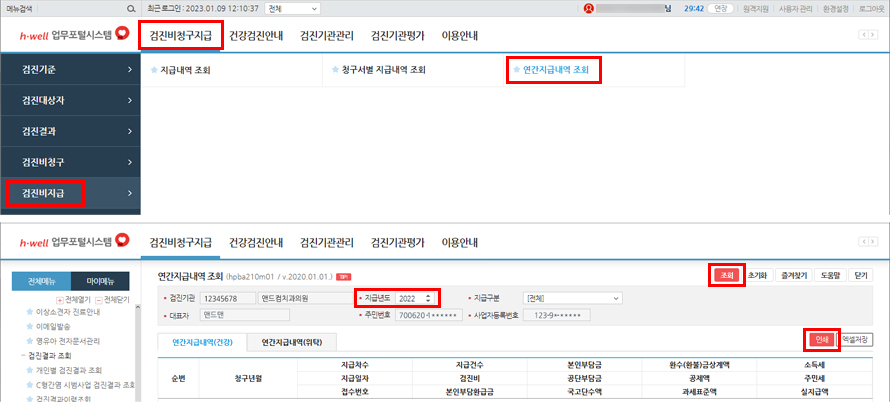This screenshot has width=890, height=406.
Task: Click the star icon beside 지급내역 조회
Action: coord(154,71)
